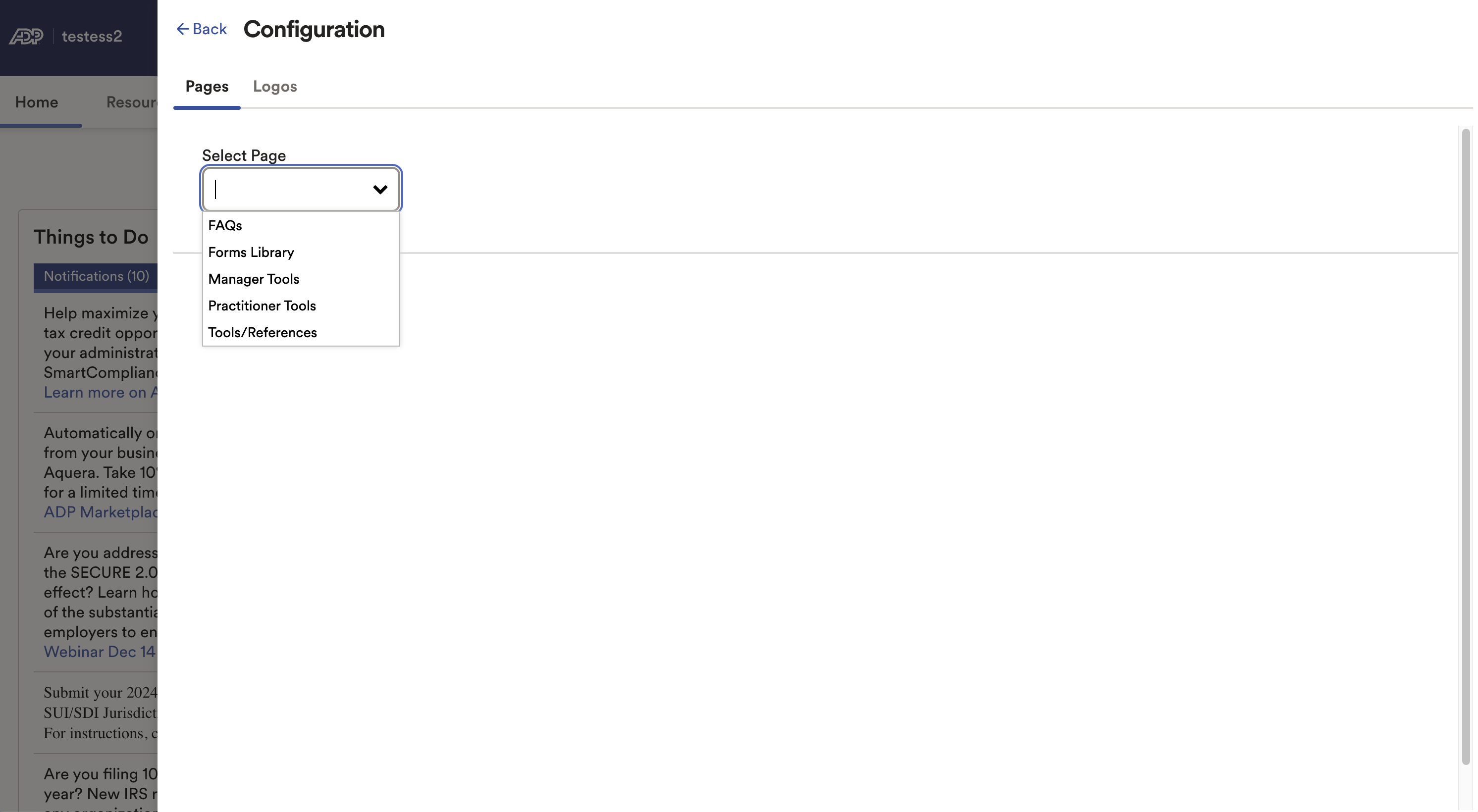Collapse the Select Page dropdown chevron
The image size is (1478, 812).
pos(380,189)
